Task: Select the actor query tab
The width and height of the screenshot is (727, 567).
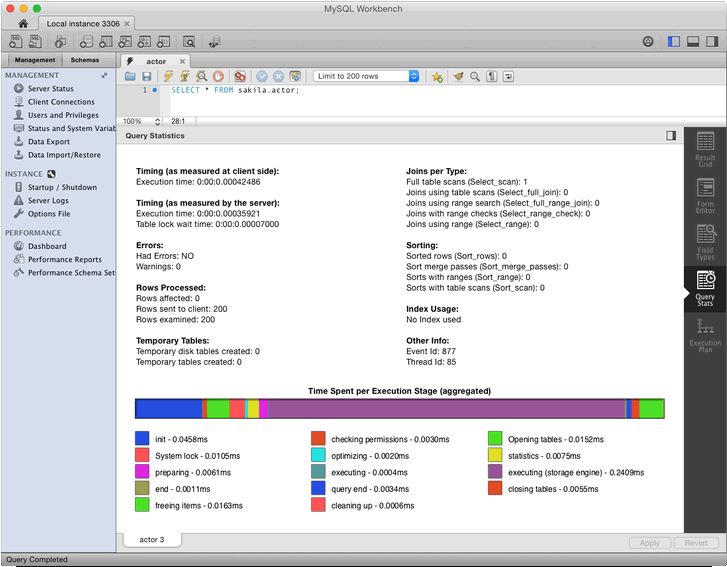Action: point(156,62)
